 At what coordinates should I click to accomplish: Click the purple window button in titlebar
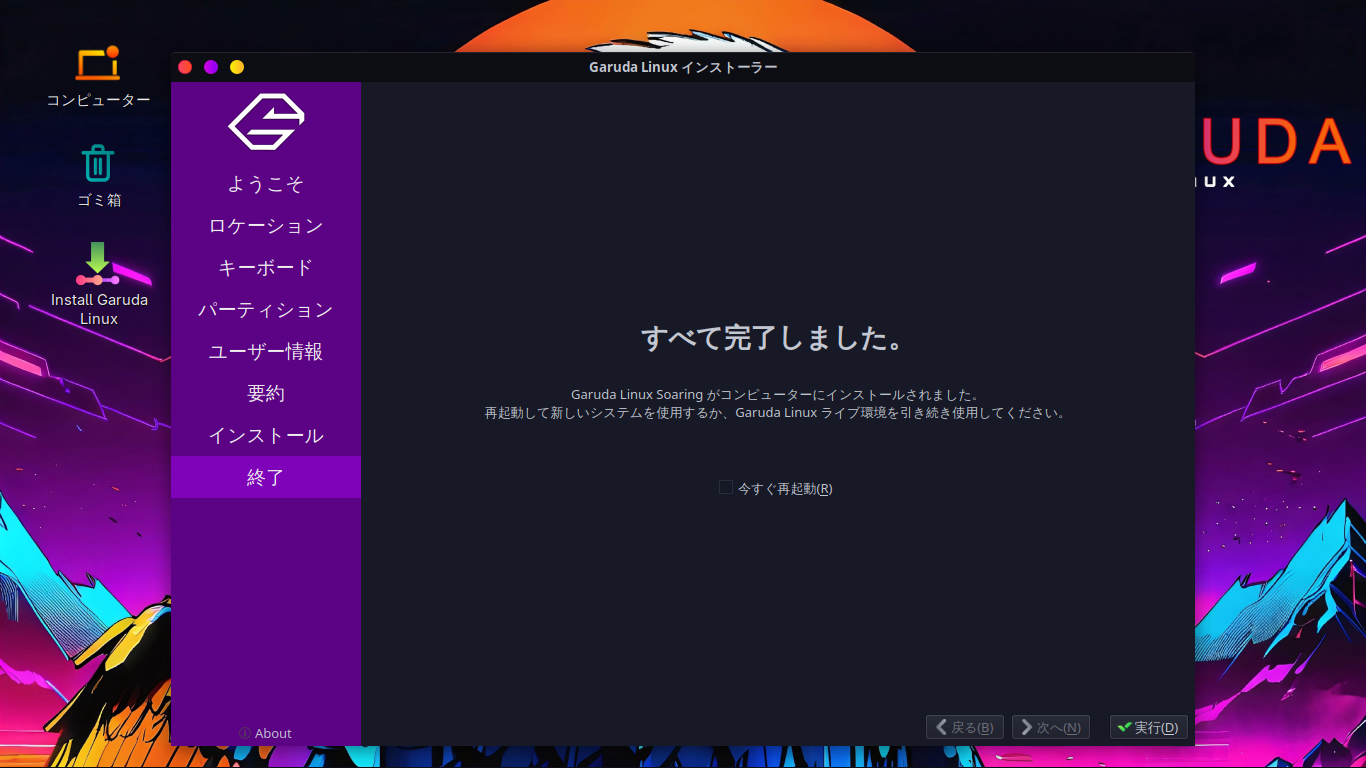[x=211, y=67]
